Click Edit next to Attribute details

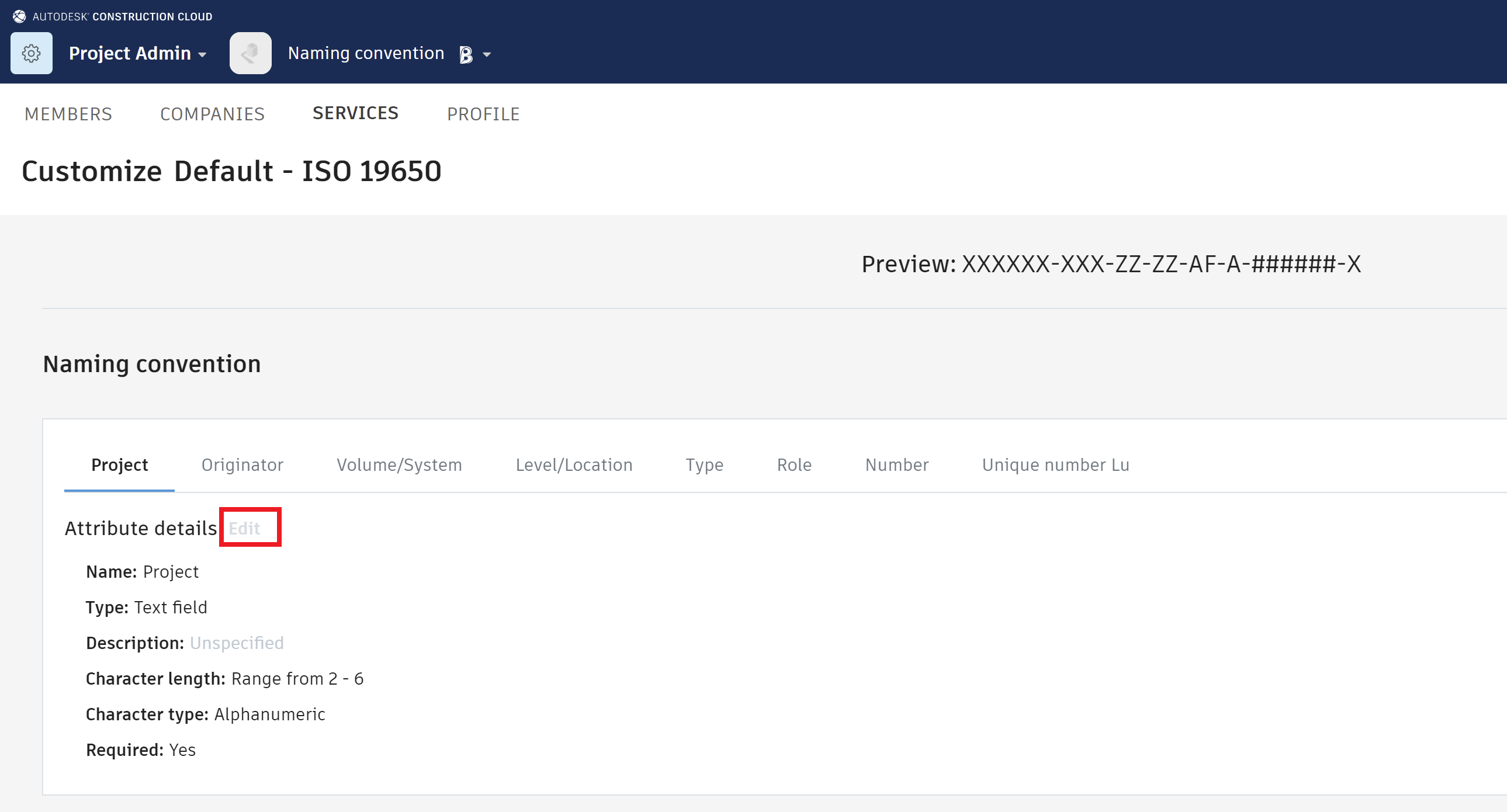pos(244,528)
